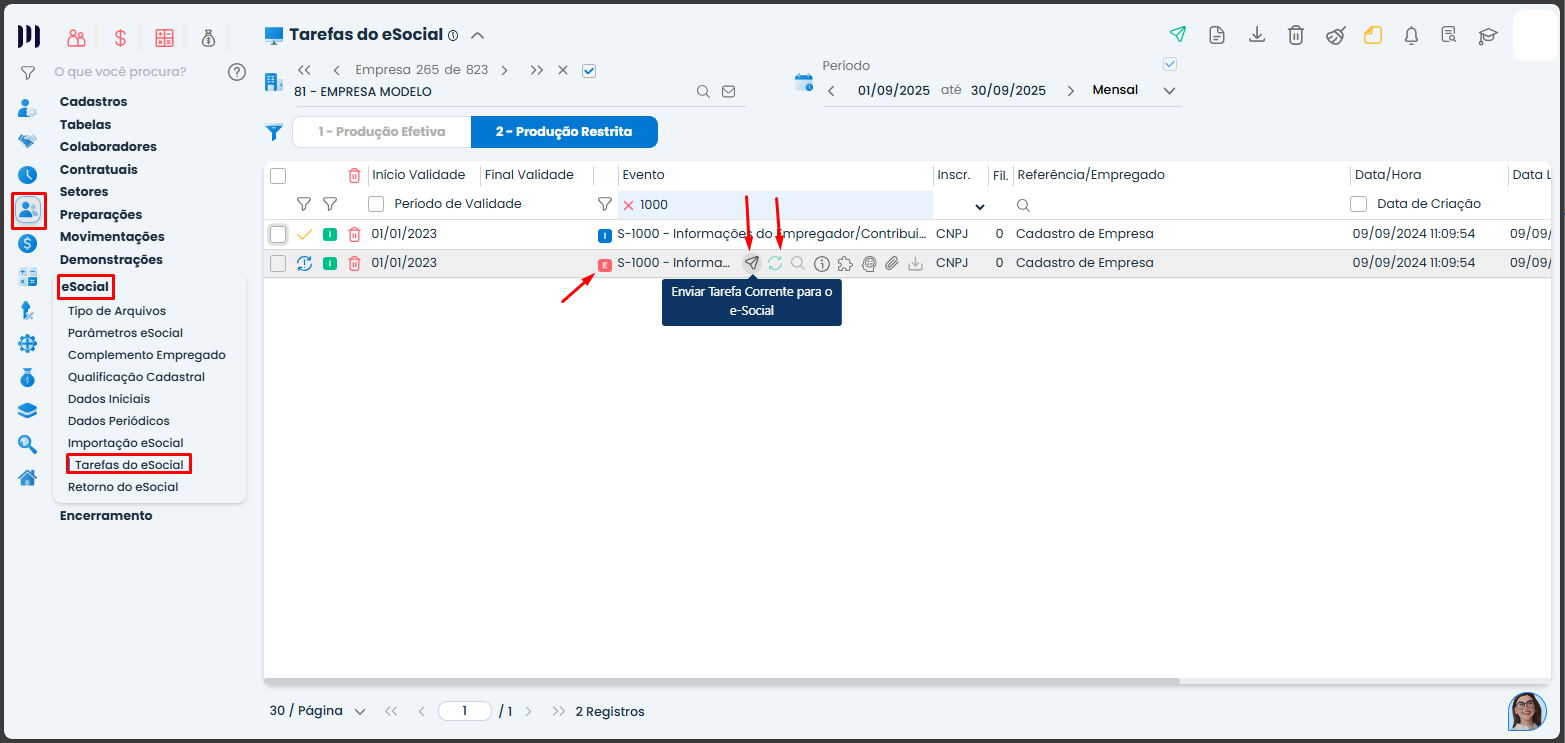The image size is (1565, 743).
Task: Jump to first company with double left arrow
Action: click(x=305, y=70)
